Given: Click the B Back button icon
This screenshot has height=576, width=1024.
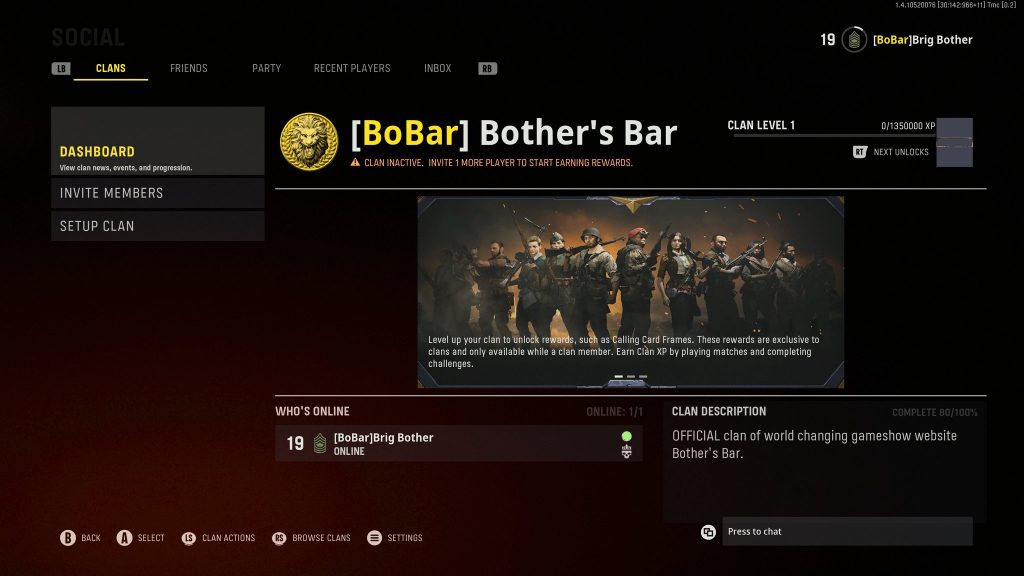Looking at the screenshot, I should [68, 537].
